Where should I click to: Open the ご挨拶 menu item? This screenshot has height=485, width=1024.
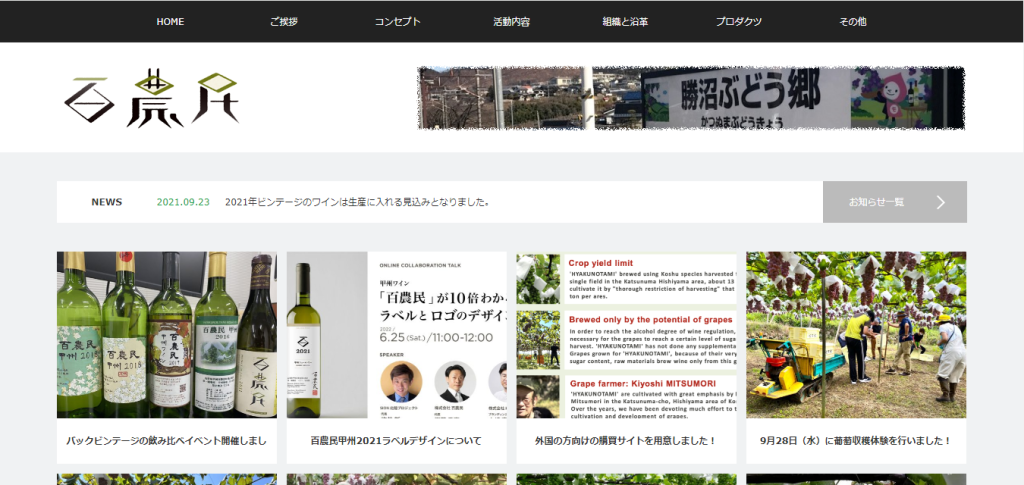point(283,22)
